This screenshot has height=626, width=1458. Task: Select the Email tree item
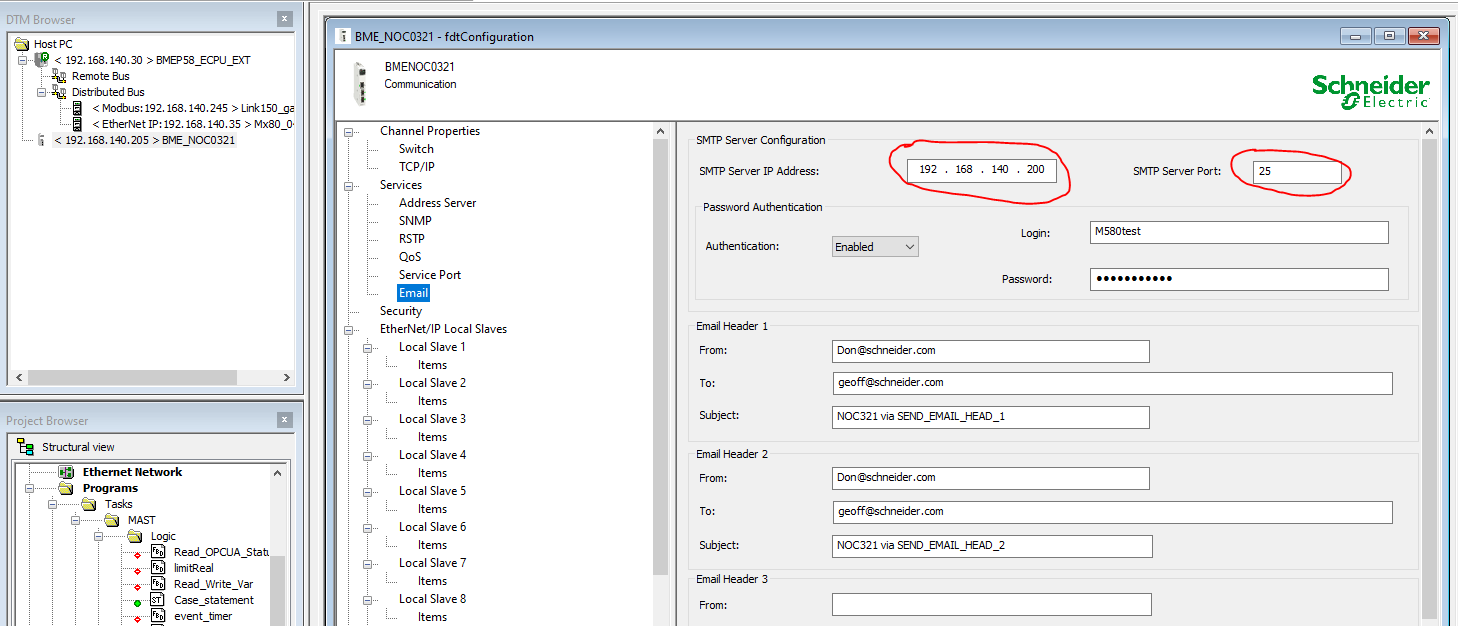413,293
